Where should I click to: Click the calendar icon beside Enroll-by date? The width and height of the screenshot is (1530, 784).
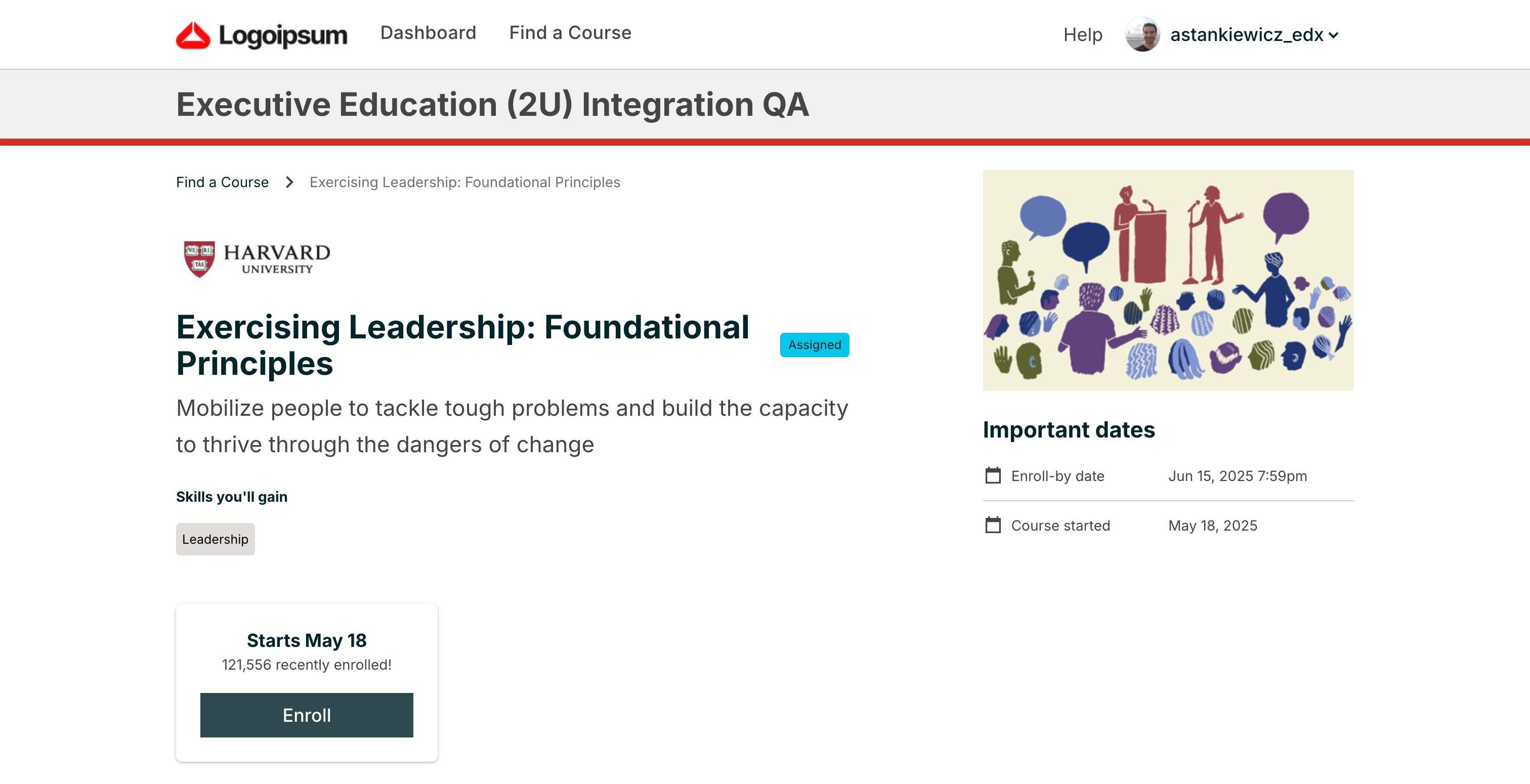(993, 476)
